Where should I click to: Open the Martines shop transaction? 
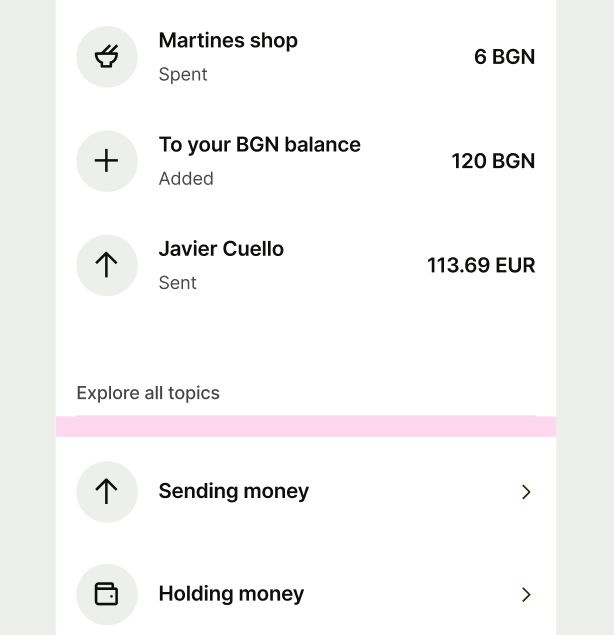228,41
